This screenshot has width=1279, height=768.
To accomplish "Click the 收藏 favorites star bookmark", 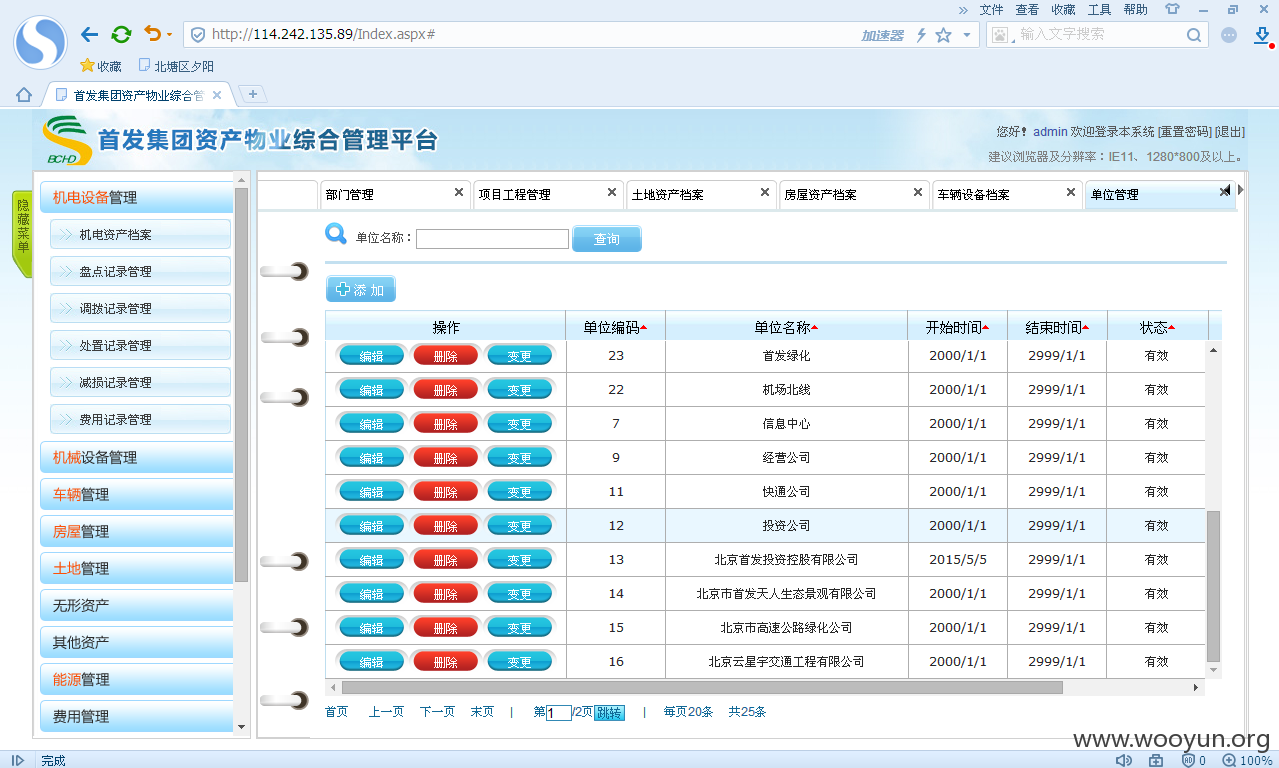I will [100, 66].
